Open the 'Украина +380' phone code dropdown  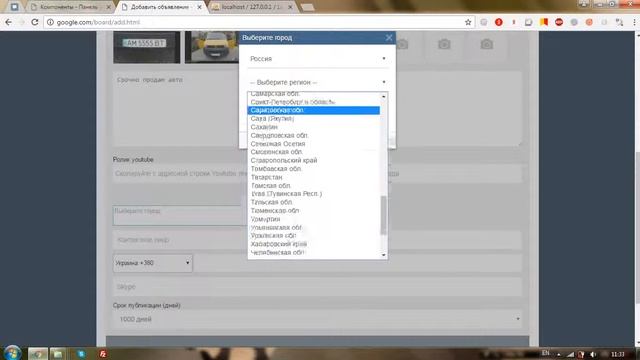[153, 263]
